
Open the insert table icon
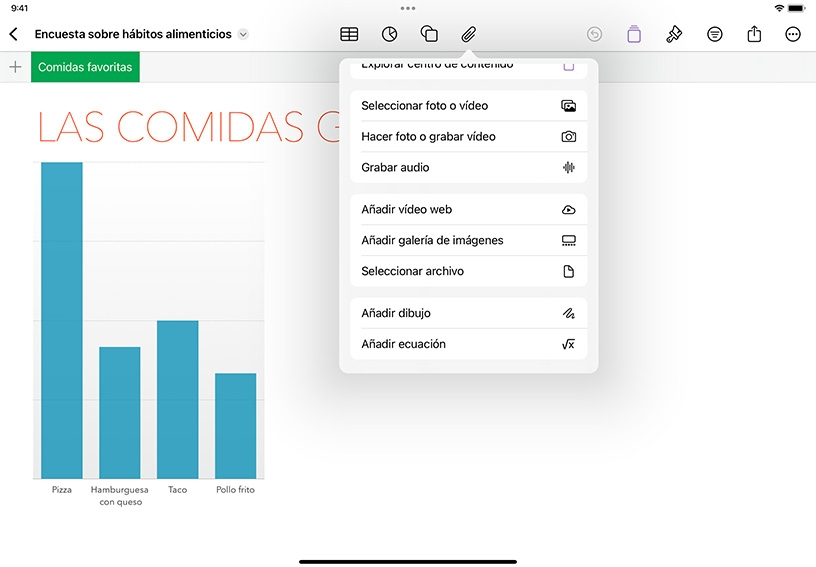pos(349,34)
